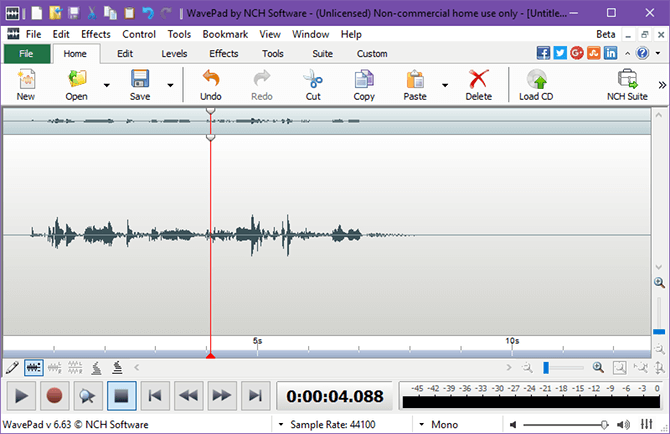
Task: Click the volume slider knob
Action: pyautogui.click(x=604, y=425)
